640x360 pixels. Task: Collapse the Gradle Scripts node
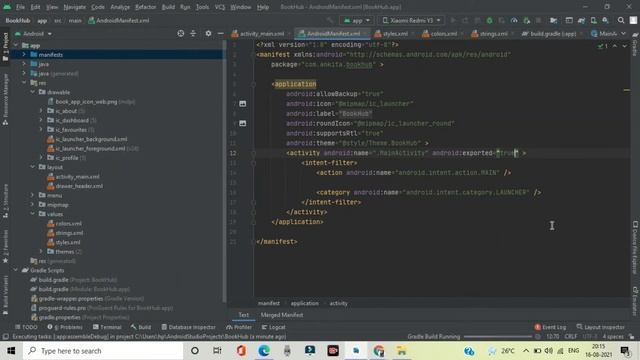point(16,270)
